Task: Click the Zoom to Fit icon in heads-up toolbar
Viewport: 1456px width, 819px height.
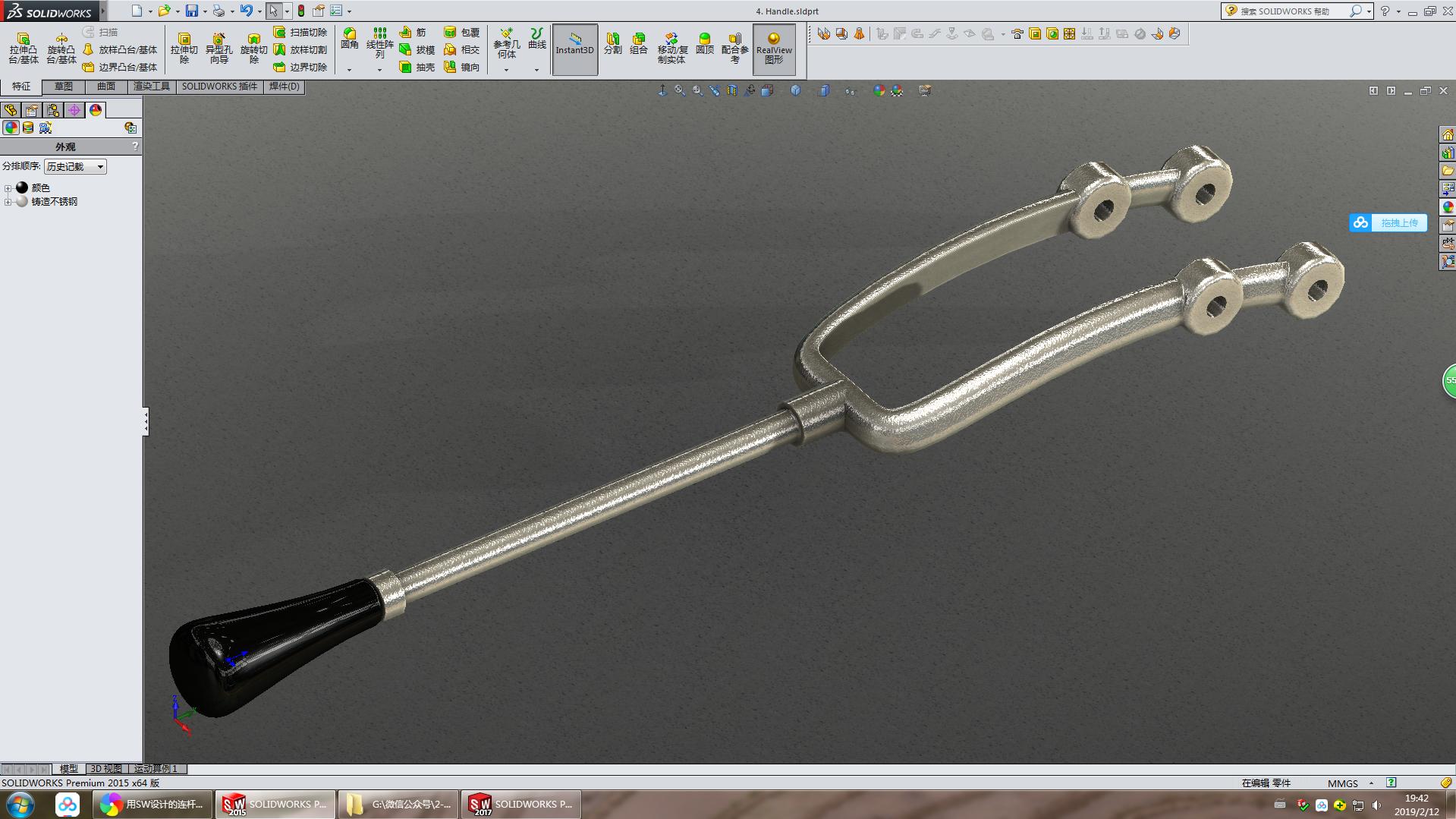Action: tap(678, 90)
